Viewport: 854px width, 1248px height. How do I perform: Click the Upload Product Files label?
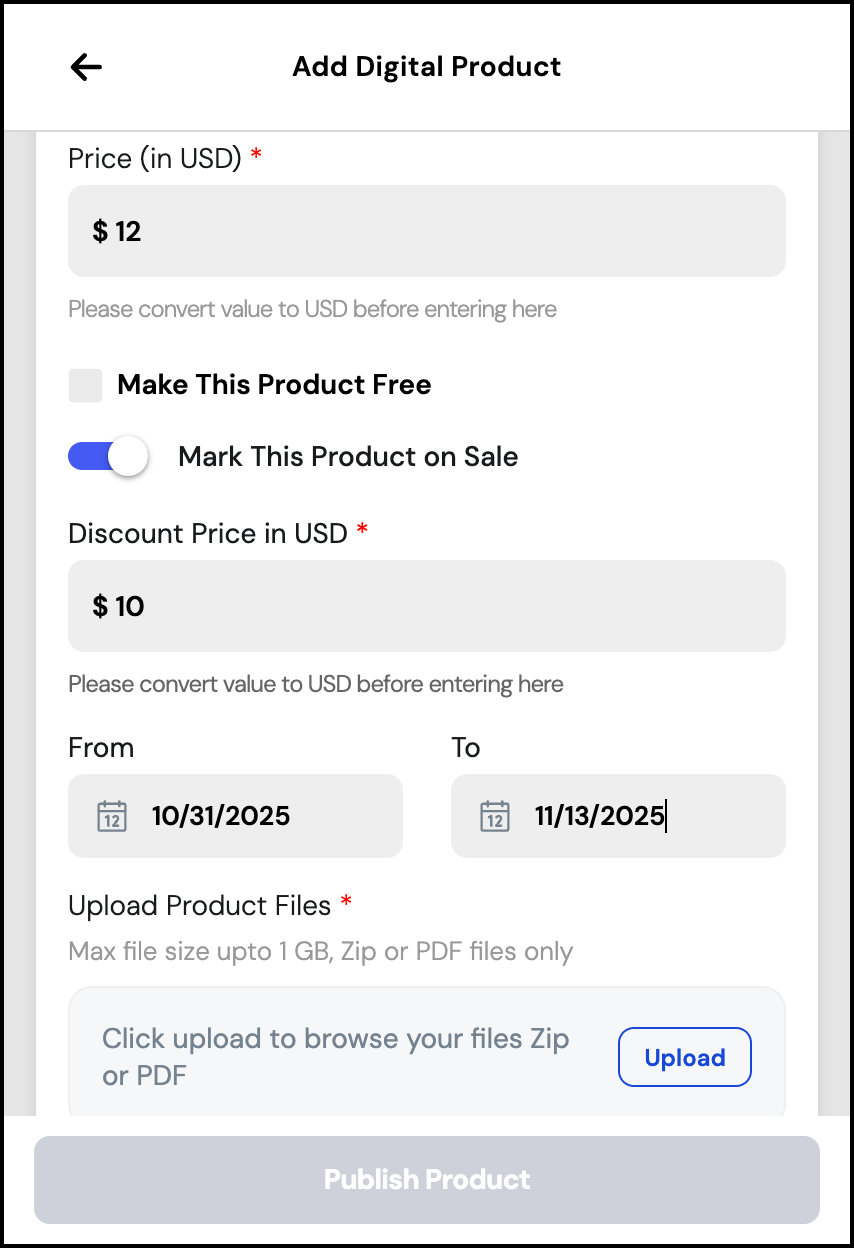point(200,906)
